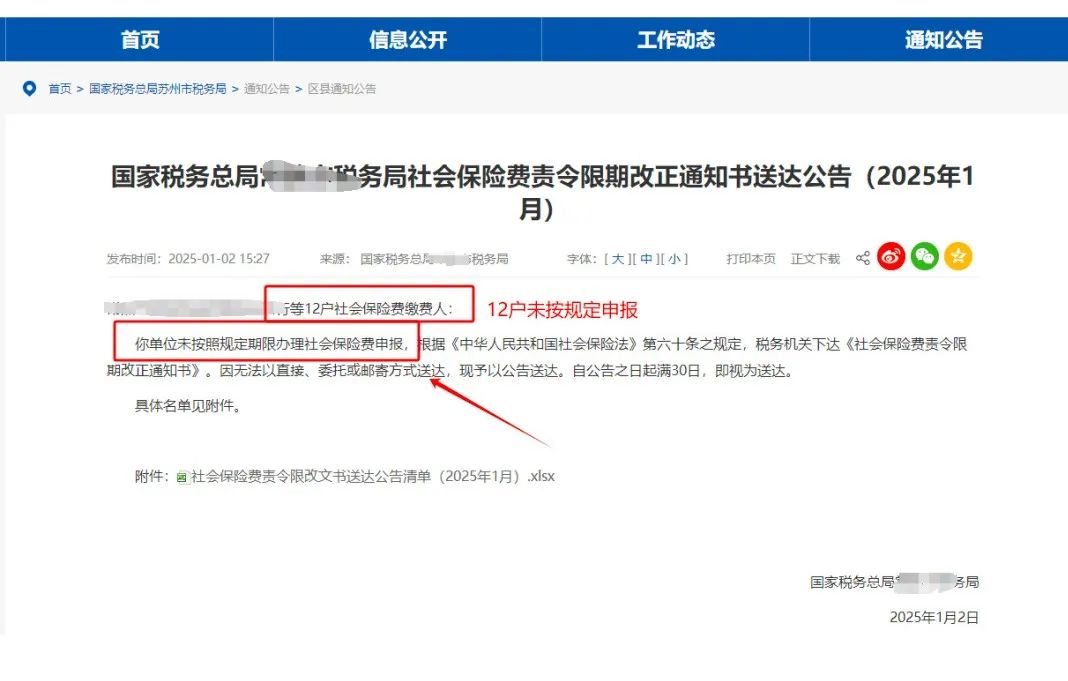
Task: Click the yellow QZone star icon
Action: click(958, 257)
